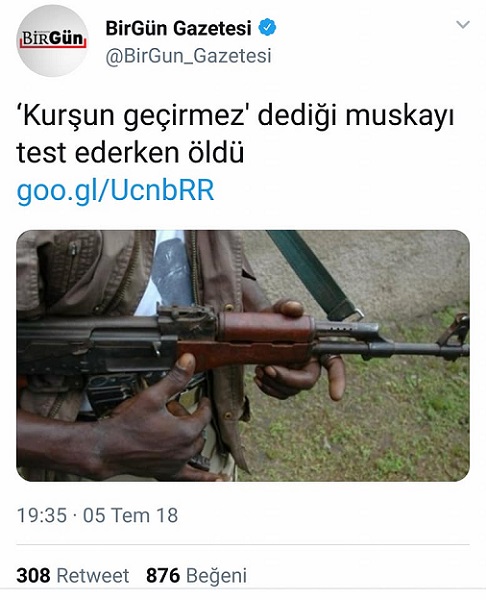Select the number 308 retweet count

tap(33, 576)
